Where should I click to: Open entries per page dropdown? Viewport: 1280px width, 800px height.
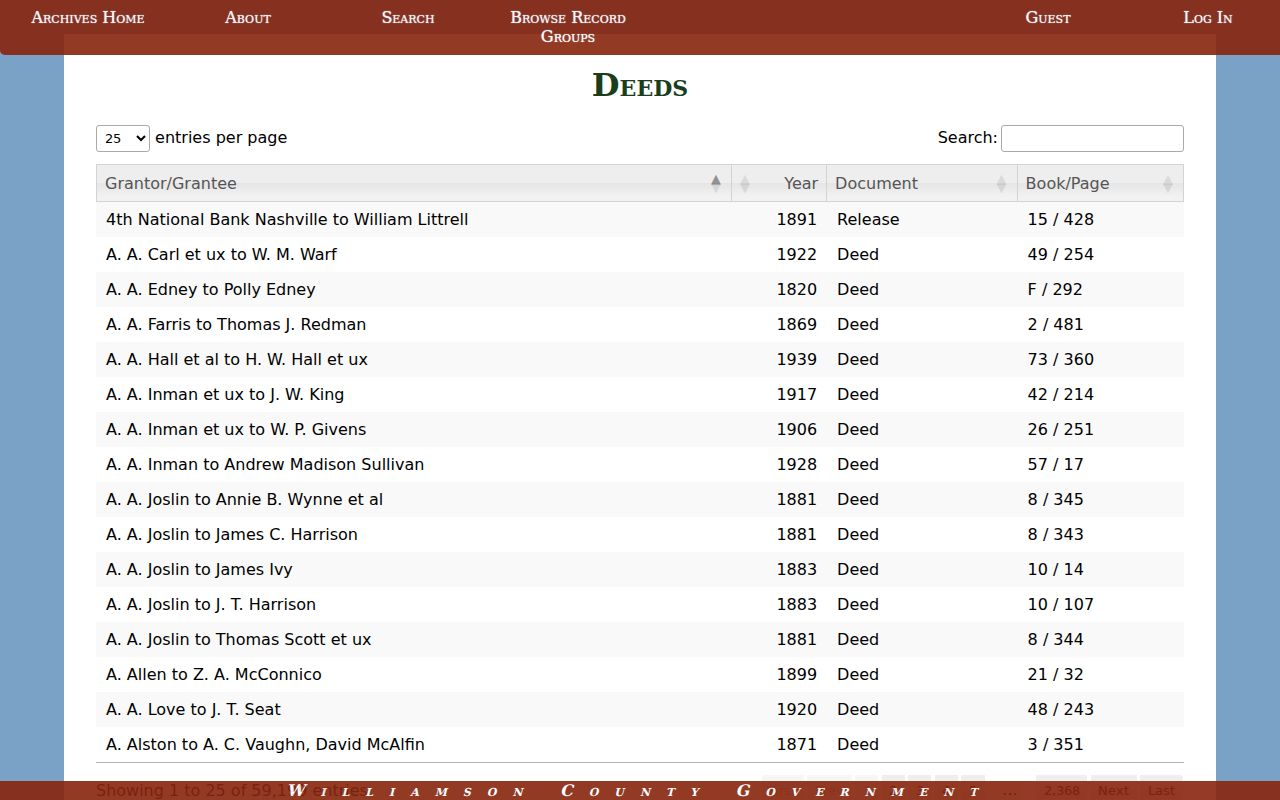(123, 138)
